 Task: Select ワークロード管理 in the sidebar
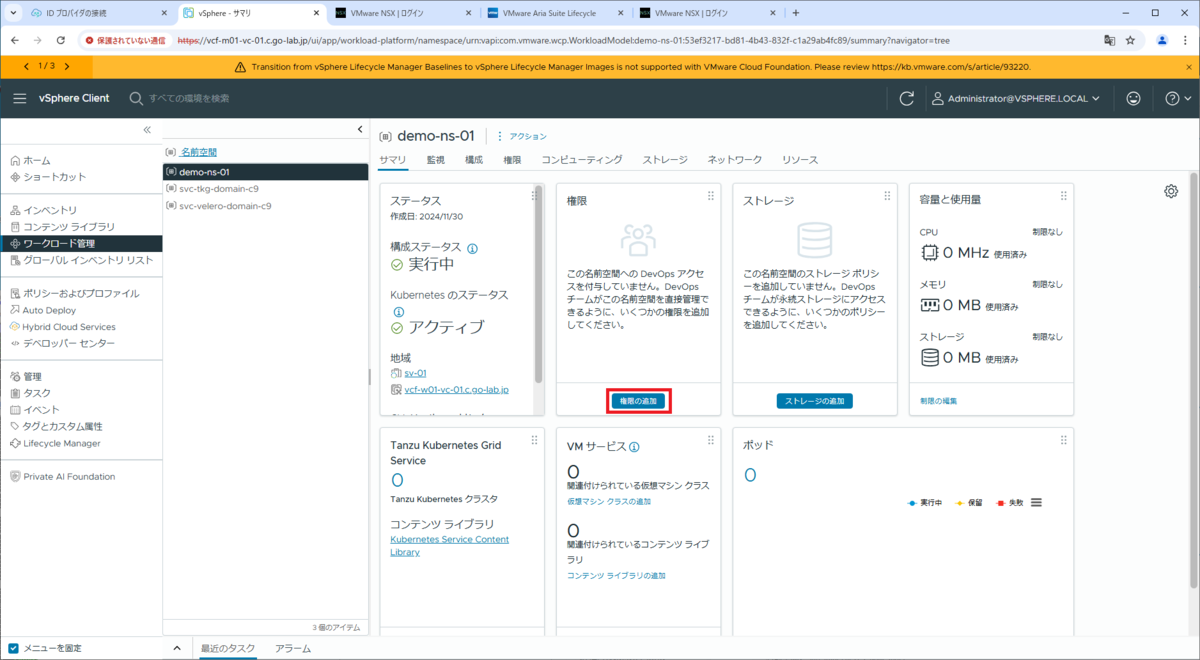click(x=81, y=243)
